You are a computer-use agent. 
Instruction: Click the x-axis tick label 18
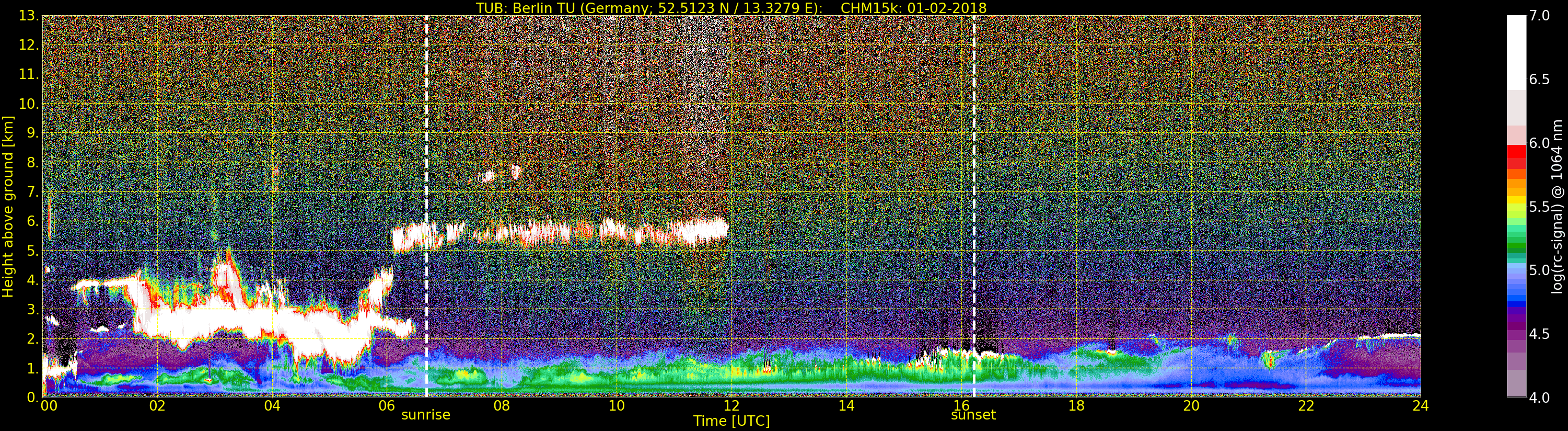tap(1076, 406)
